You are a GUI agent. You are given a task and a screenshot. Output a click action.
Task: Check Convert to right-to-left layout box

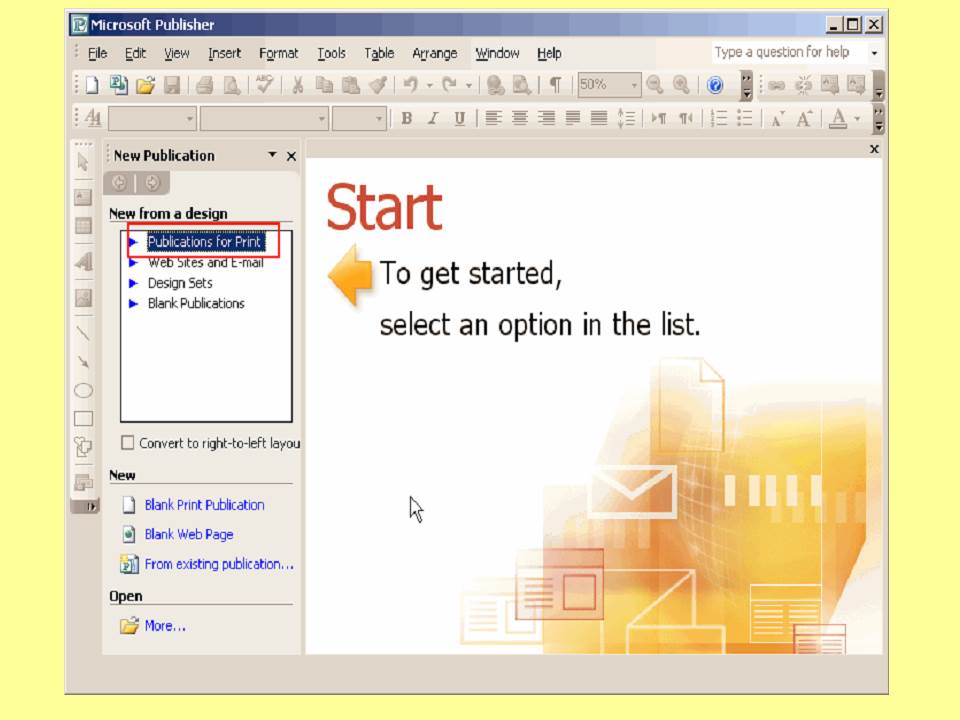[127, 443]
